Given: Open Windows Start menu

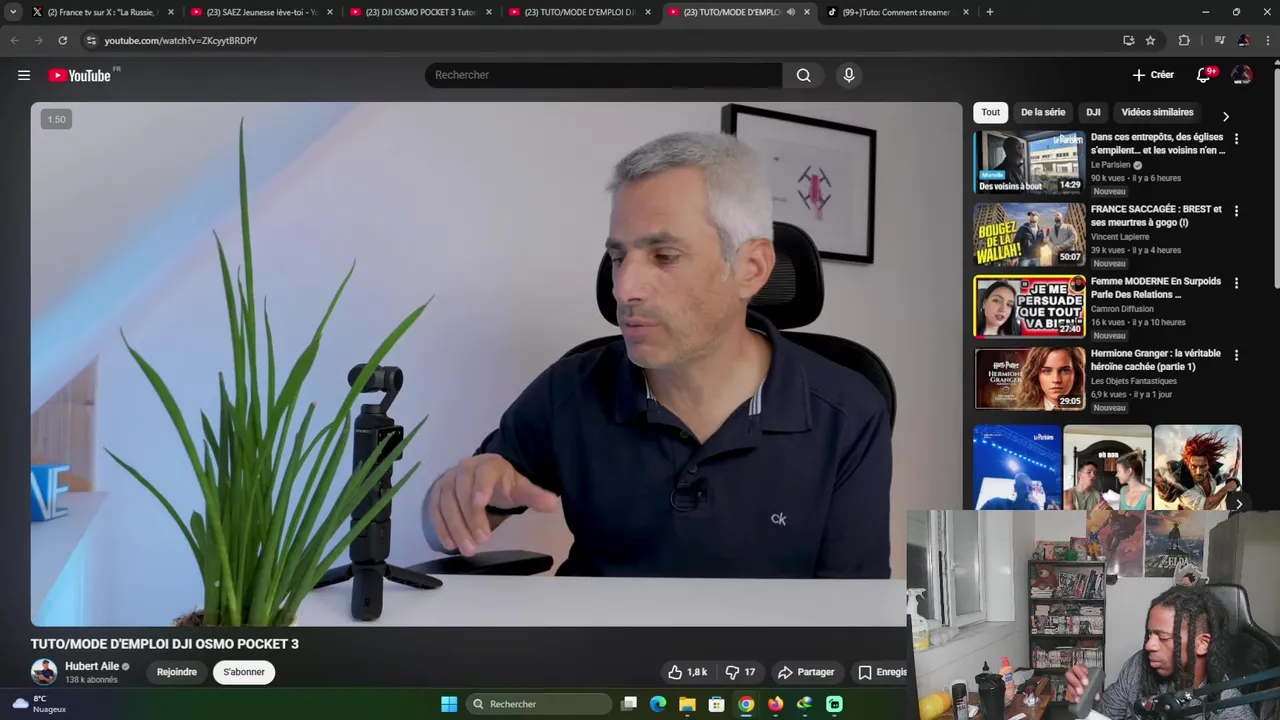Looking at the screenshot, I should [x=449, y=704].
